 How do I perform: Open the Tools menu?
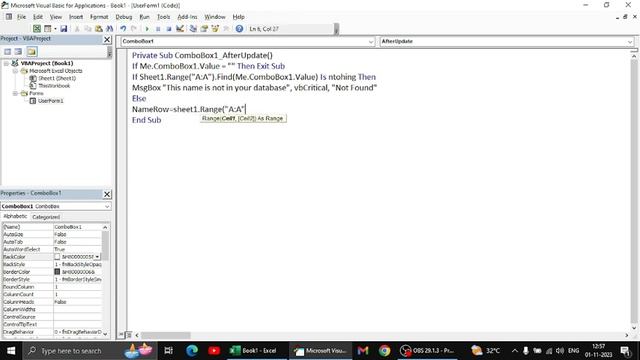pyautogui.click(x=164, y=17)
